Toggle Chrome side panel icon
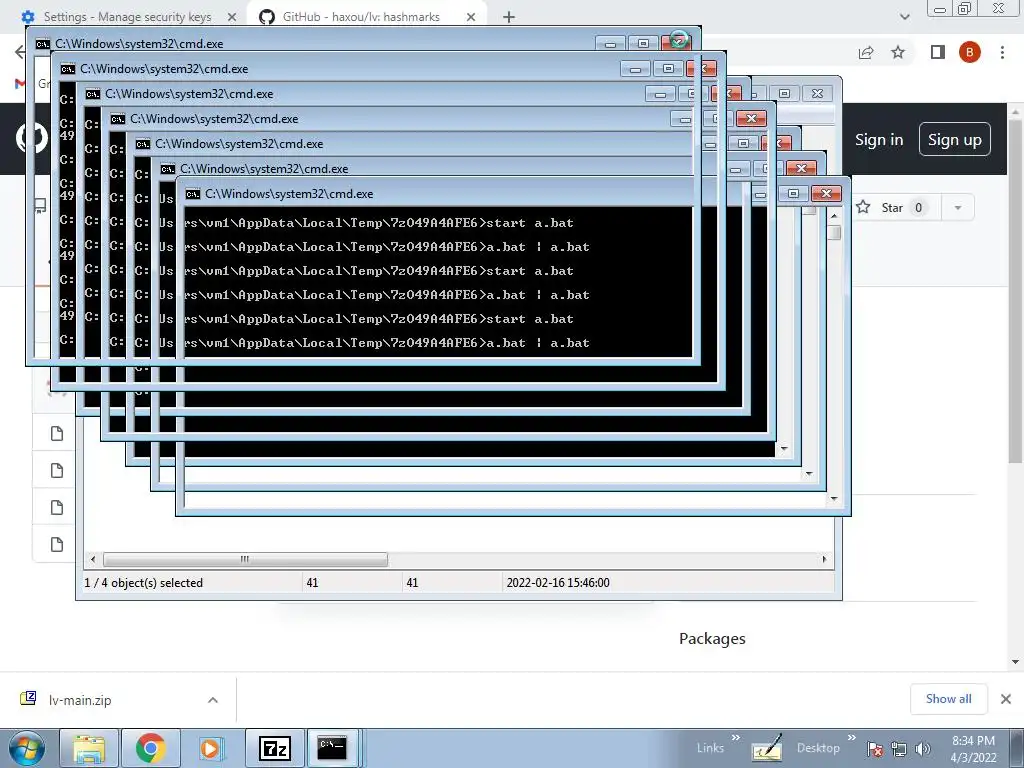This screenshot has width=1024, height=768. [938, 52]
